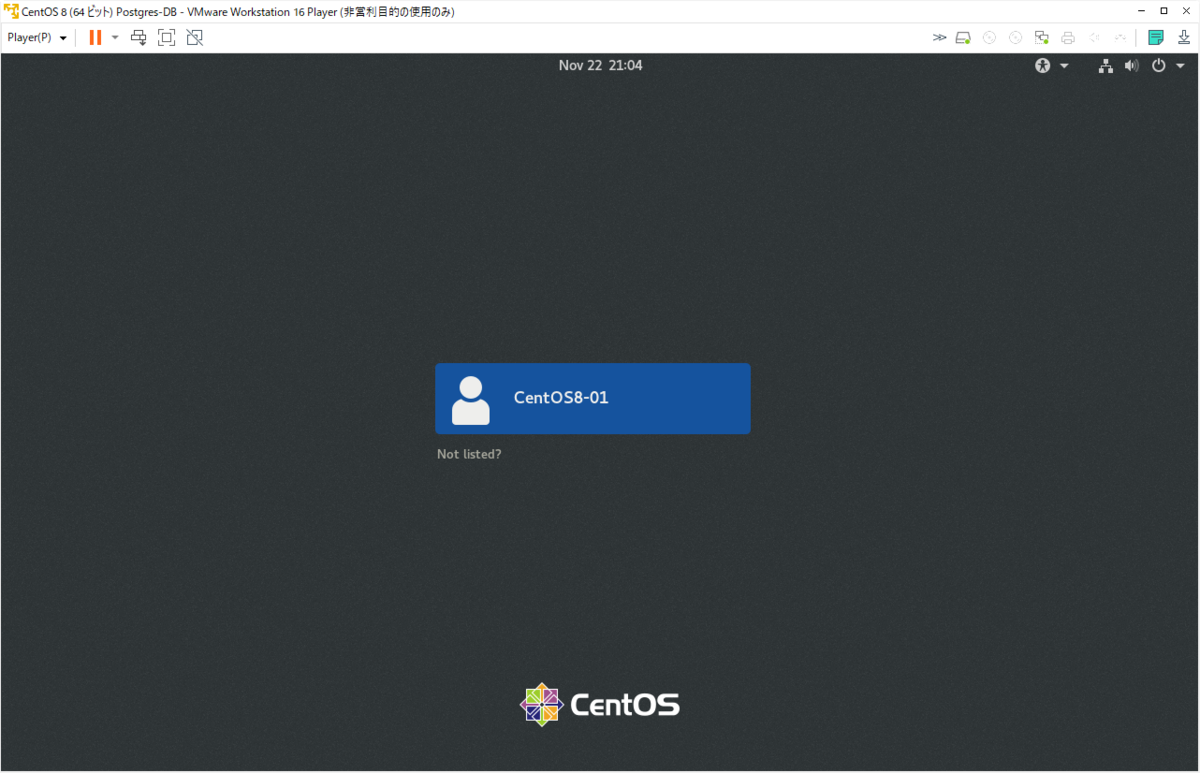Screen dimensions: 1200x773
Task: Show more devices with the double chevron
Action: [939, 38]
